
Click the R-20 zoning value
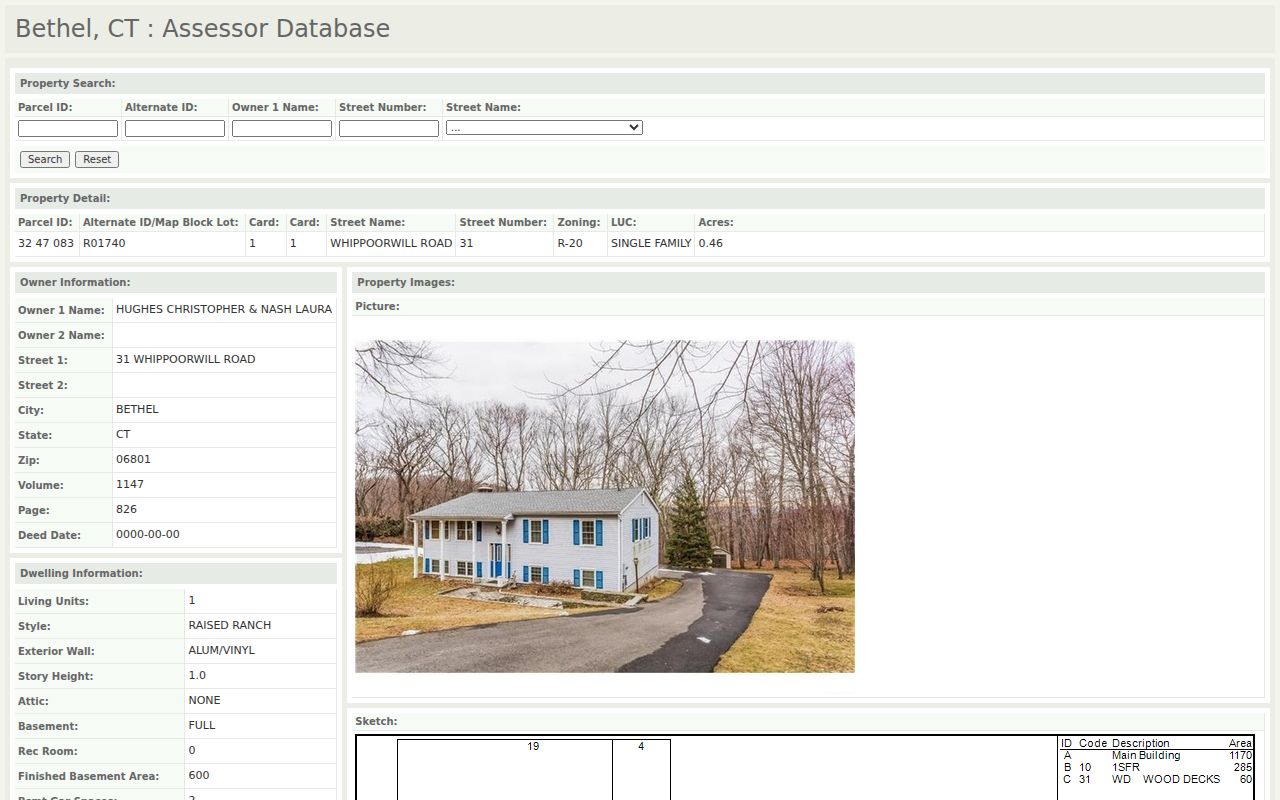pos(570,243)
